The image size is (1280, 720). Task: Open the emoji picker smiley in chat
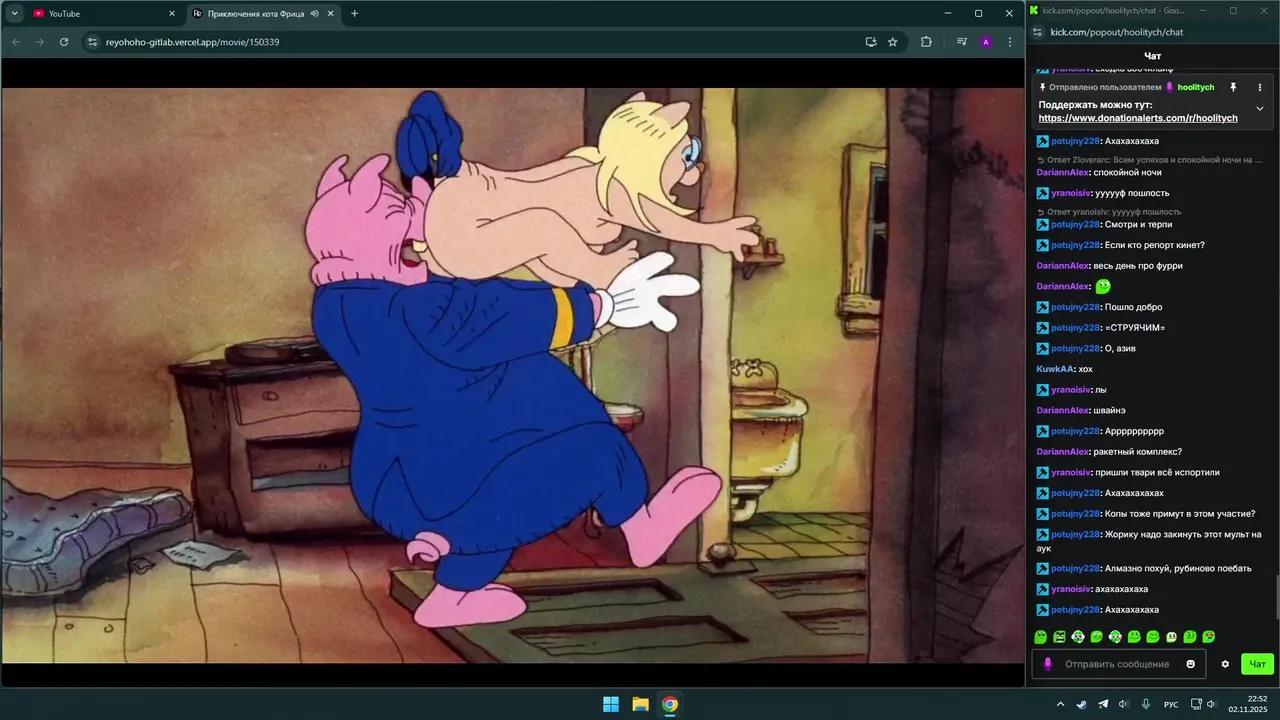(x=1190, y=664)
